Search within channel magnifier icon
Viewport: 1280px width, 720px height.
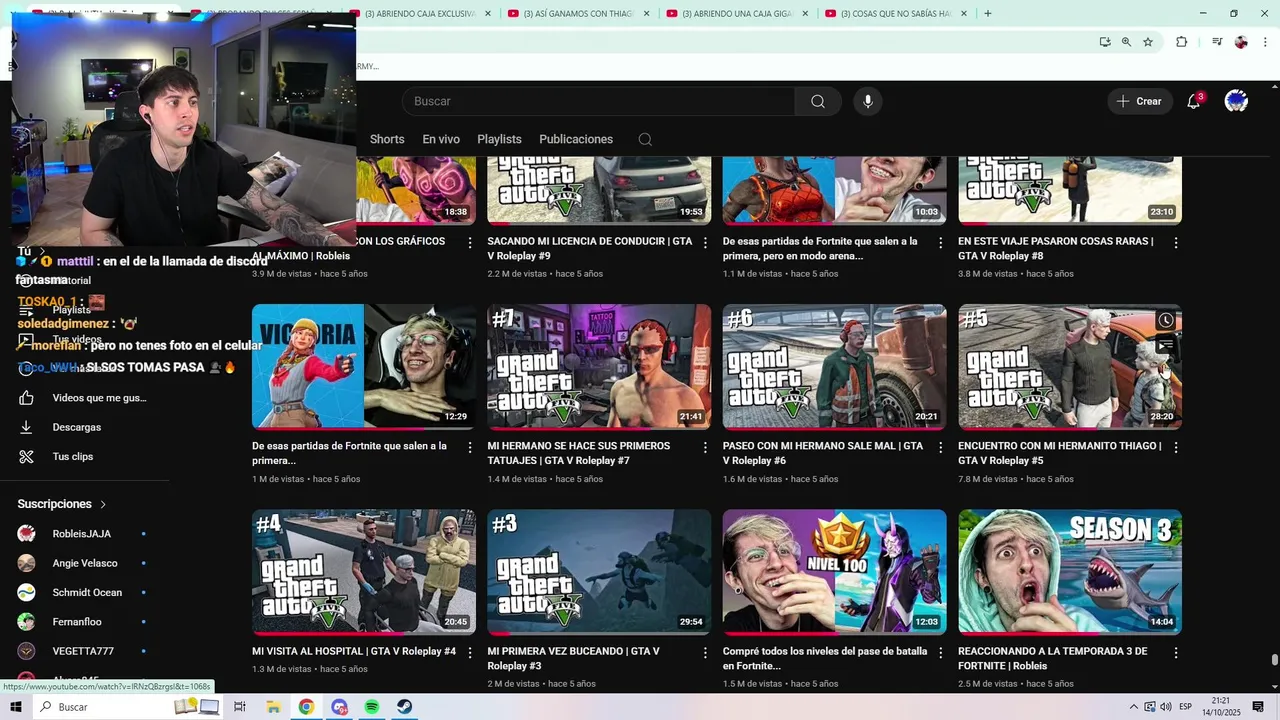pos(645,139)
